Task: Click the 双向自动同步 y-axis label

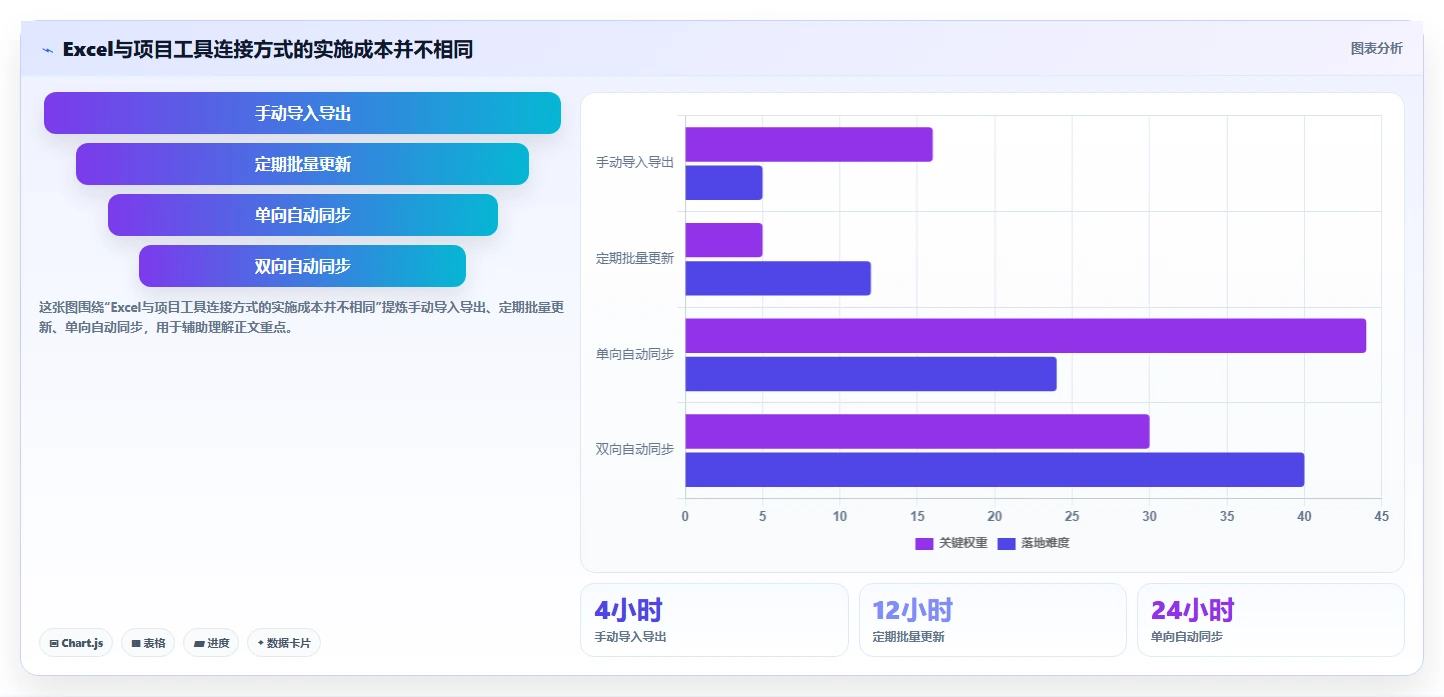Action: [635, 450]
